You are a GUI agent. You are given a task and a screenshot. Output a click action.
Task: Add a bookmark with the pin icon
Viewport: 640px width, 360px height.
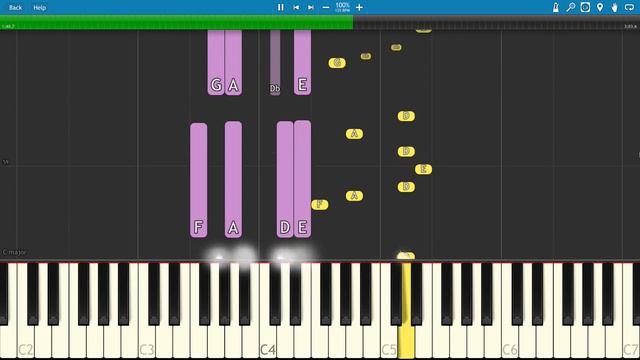[x=600, y=7]
